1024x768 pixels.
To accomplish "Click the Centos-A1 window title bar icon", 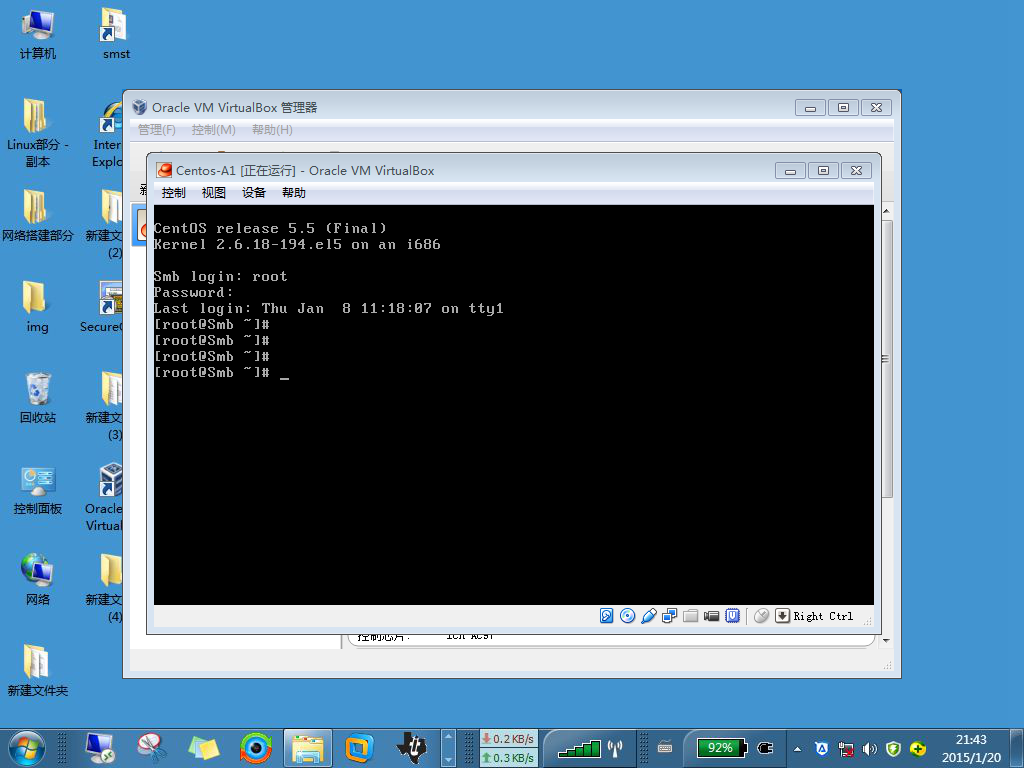I will (x=165, y=170).
